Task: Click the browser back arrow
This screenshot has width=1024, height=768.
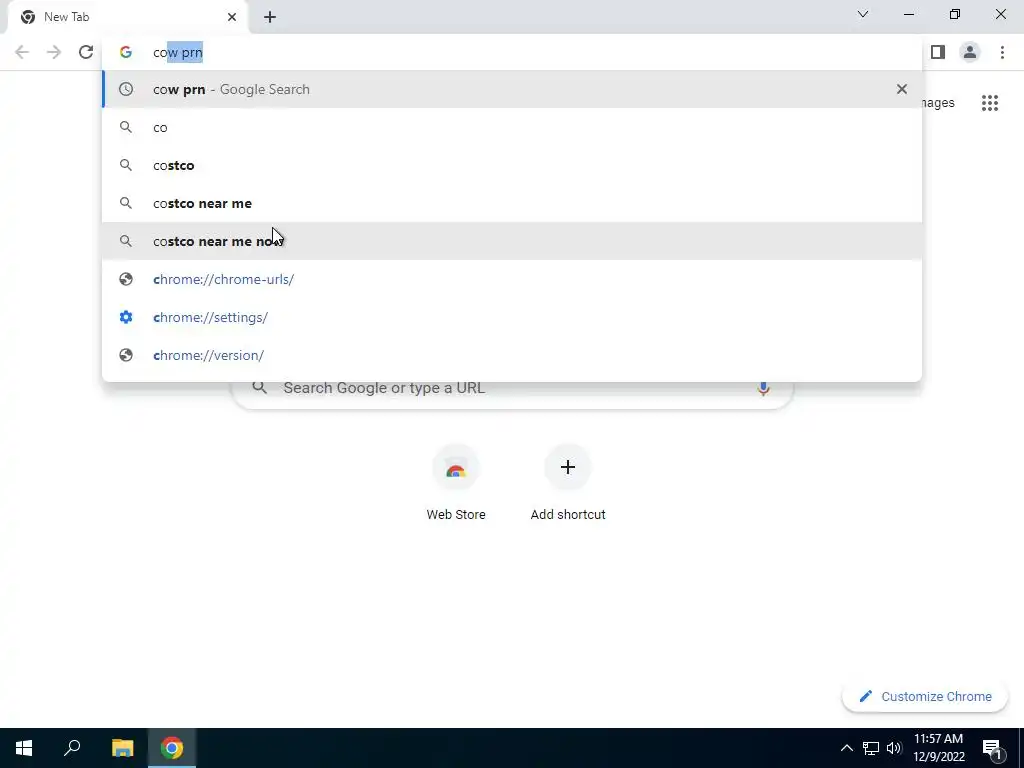Action: click(22, 52)
